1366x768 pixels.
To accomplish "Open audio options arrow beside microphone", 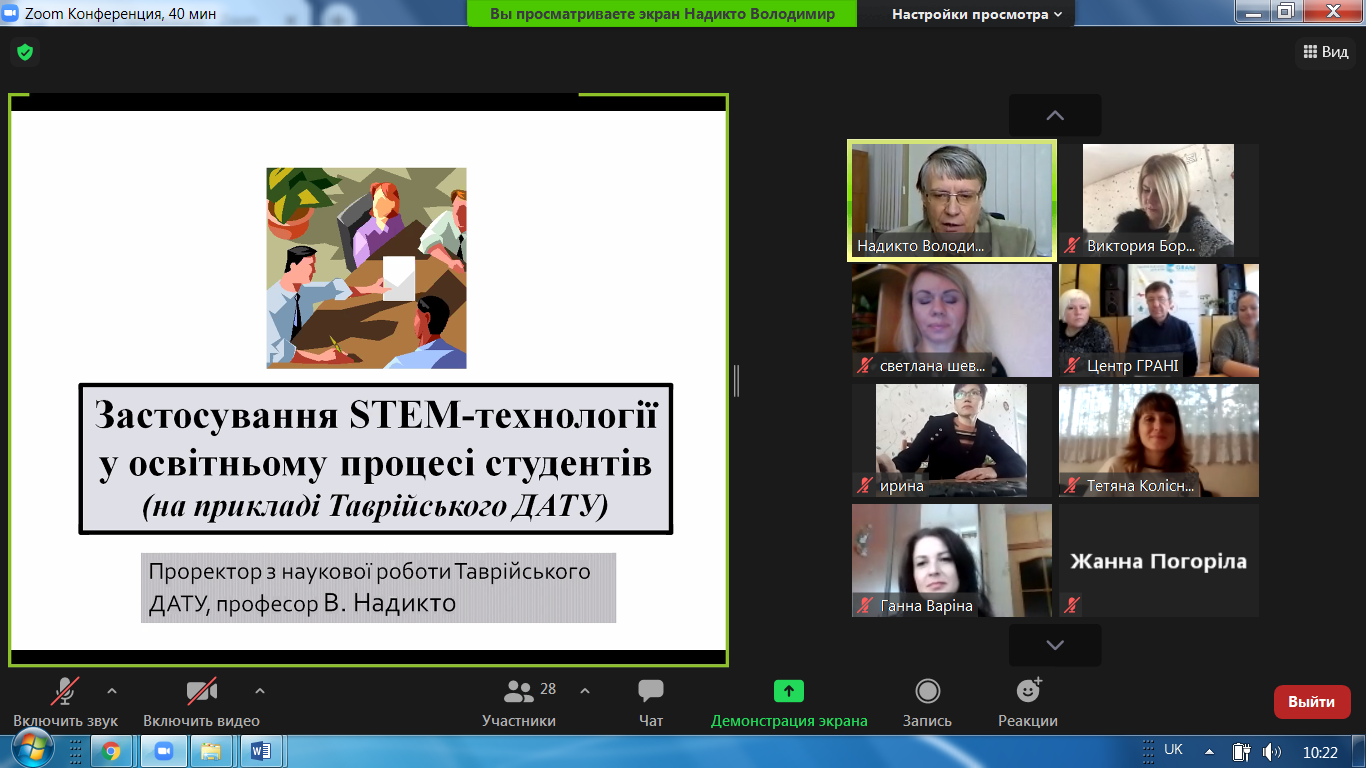I will (x=112, y=691).
